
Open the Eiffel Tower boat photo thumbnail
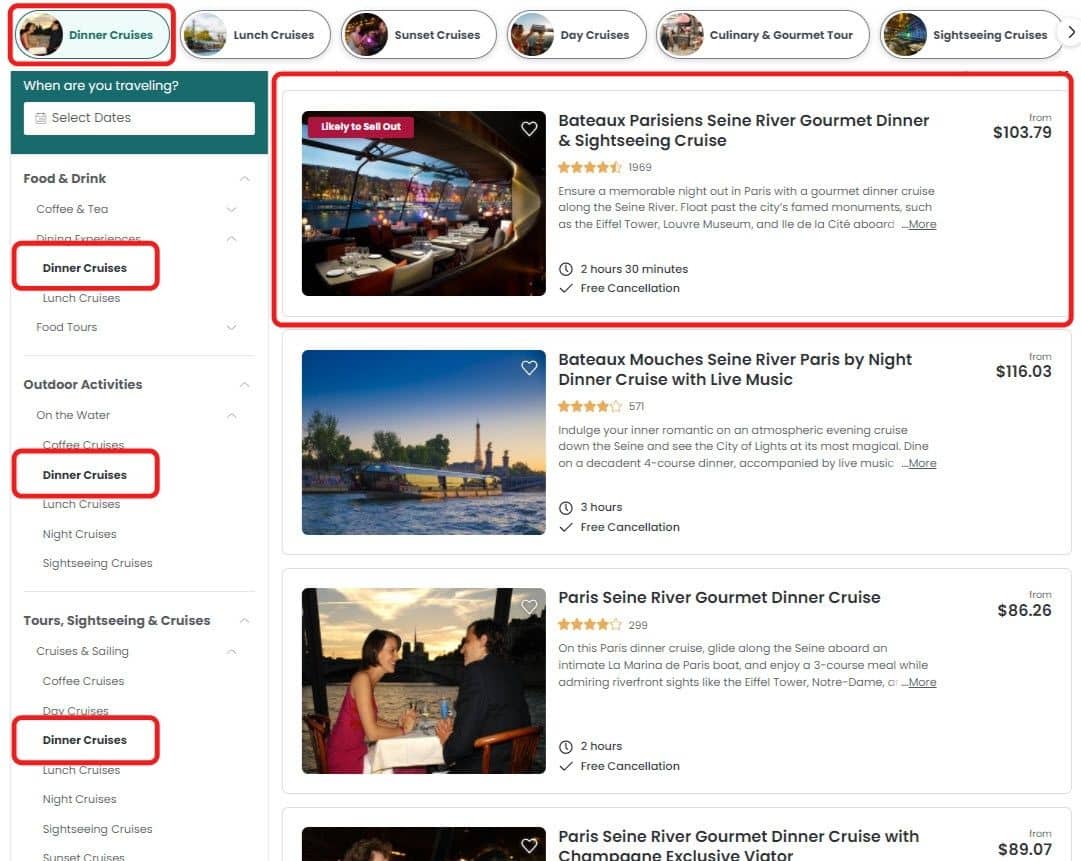tap(423, 443)
